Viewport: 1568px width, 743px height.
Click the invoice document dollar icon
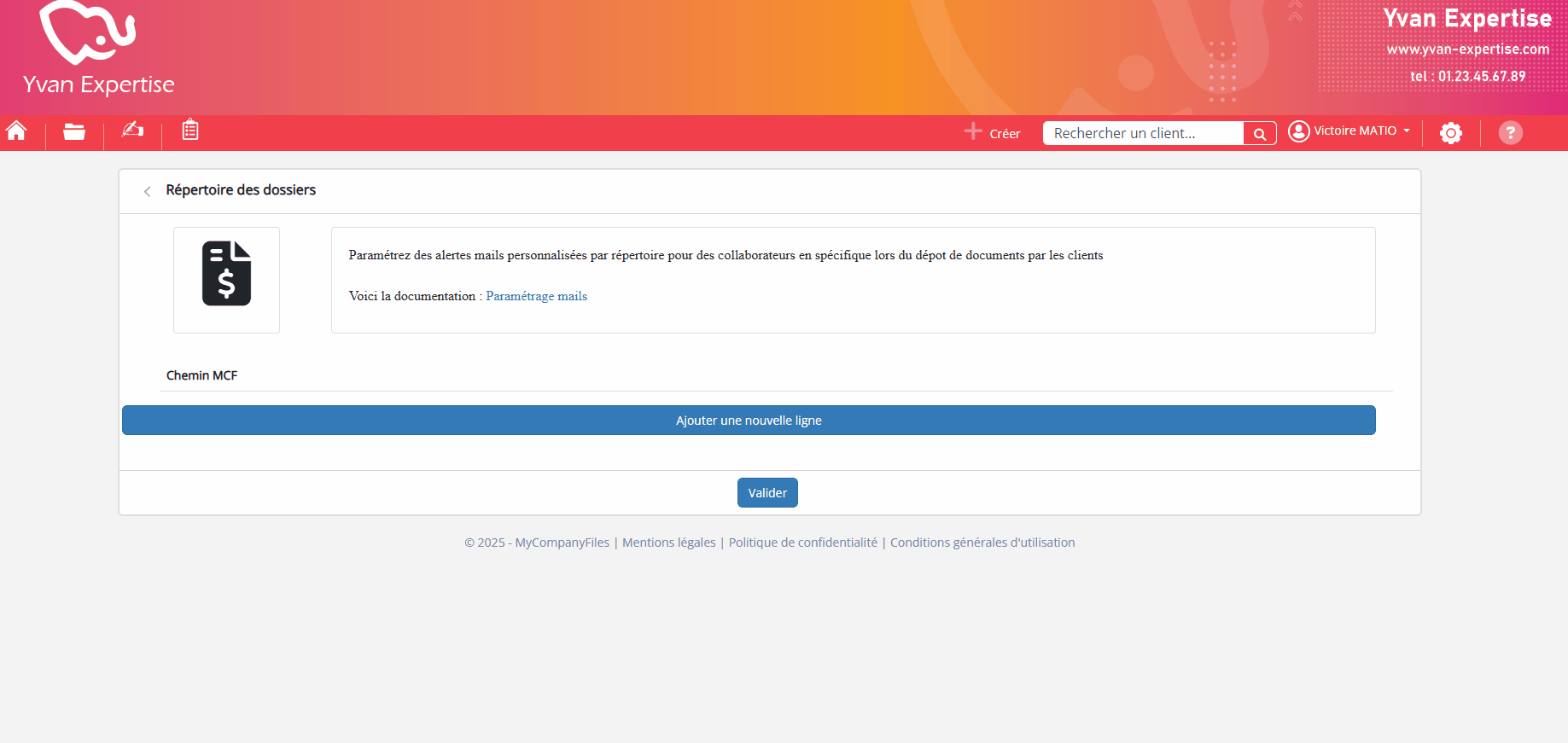point(226,274)
